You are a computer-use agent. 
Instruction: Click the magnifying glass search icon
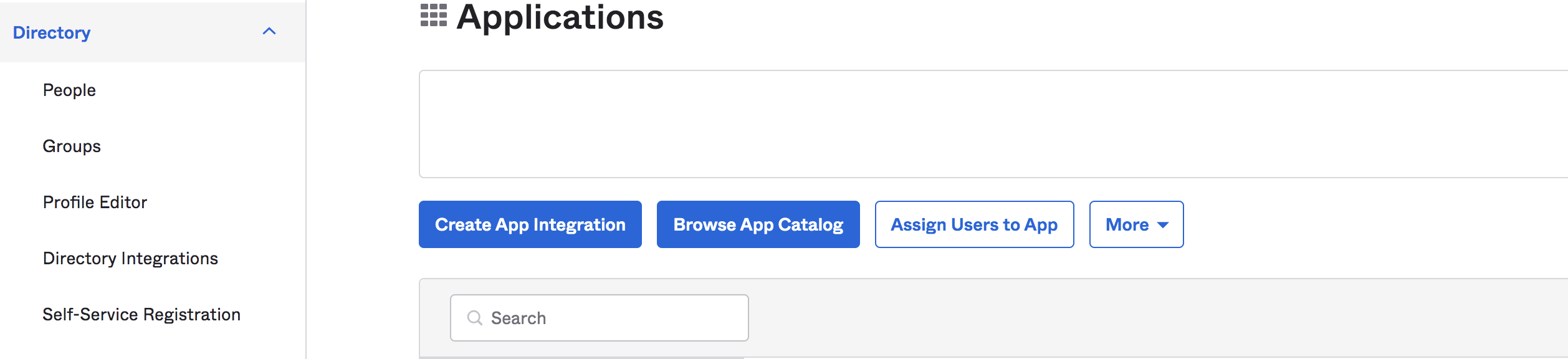(474, 318)
